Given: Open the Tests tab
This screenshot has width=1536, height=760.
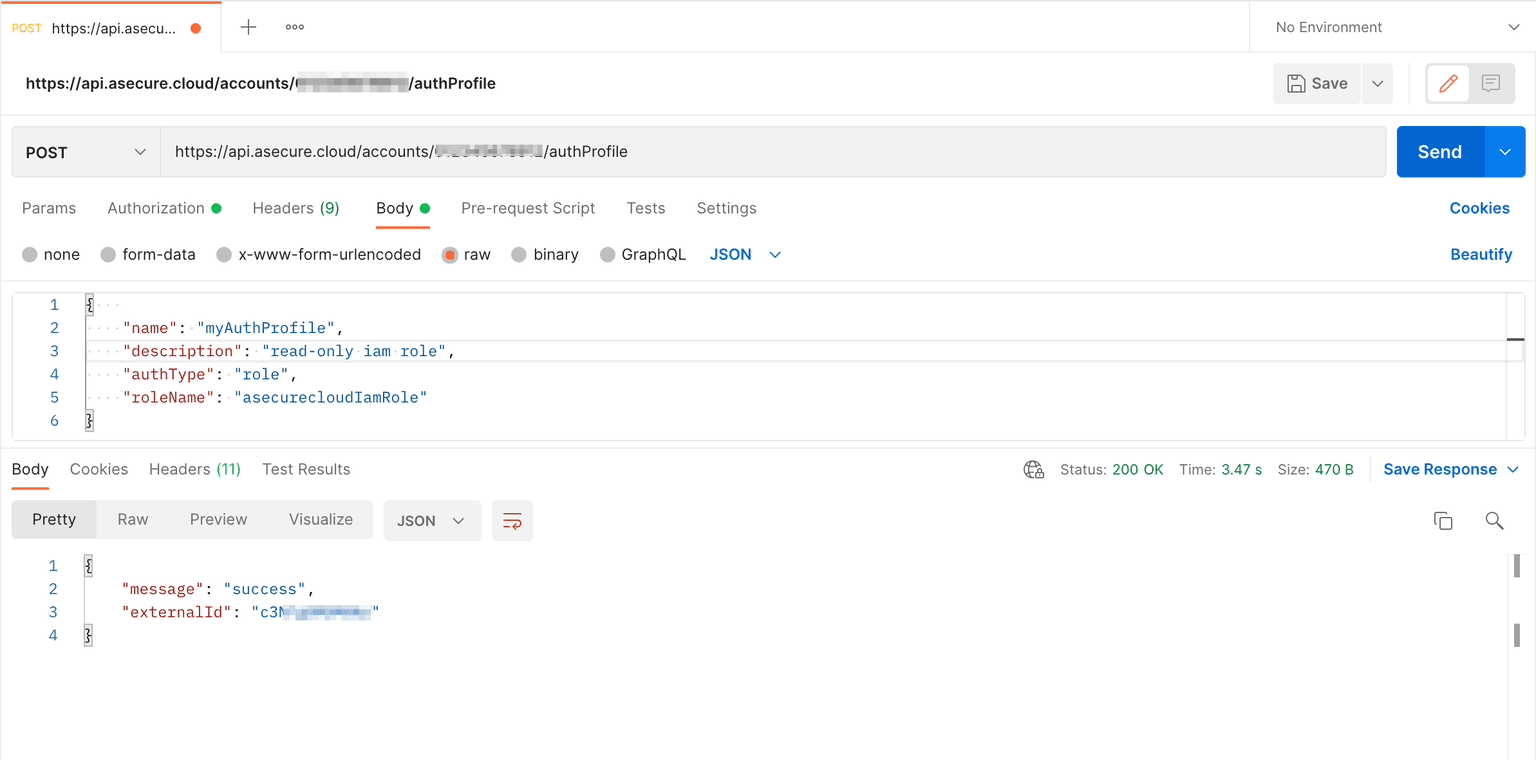Looking at the screenshot, I should click(x=646, y=208).
